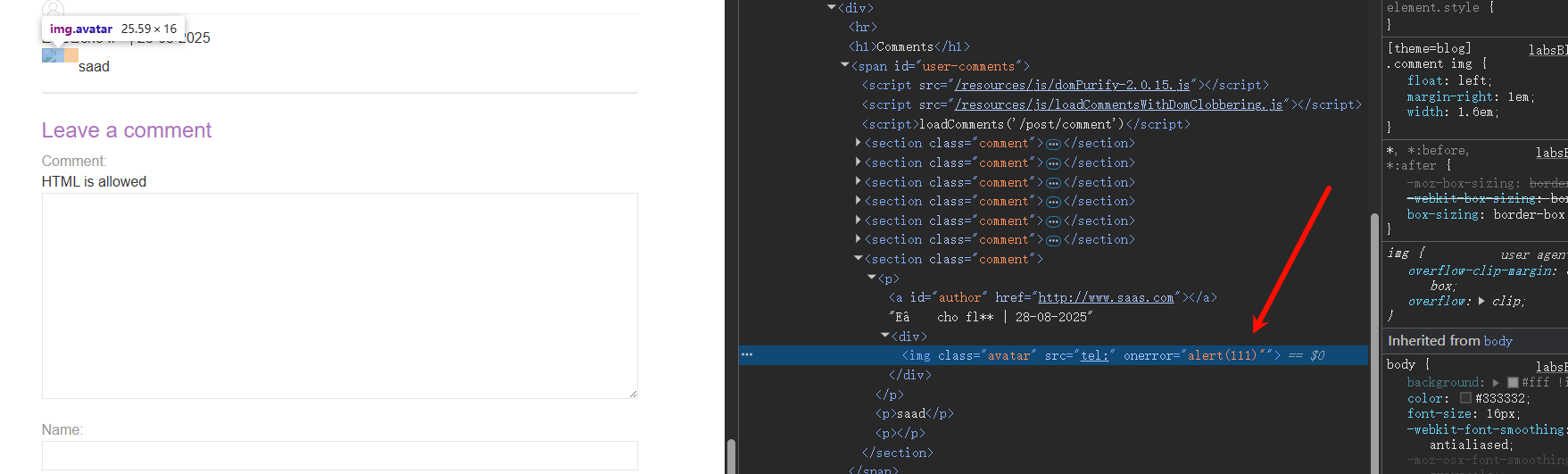Click inside the Comment text area
Image resolution: width=1568 pixels, height=474 pixels.
pos(340,295)
